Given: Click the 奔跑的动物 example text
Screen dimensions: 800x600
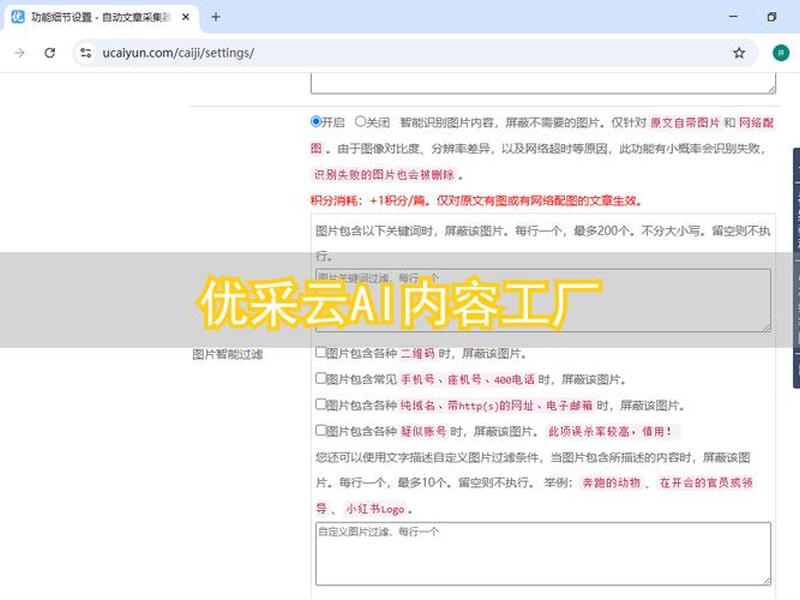Looking at the screenshot, I should (x=611, y=483).
